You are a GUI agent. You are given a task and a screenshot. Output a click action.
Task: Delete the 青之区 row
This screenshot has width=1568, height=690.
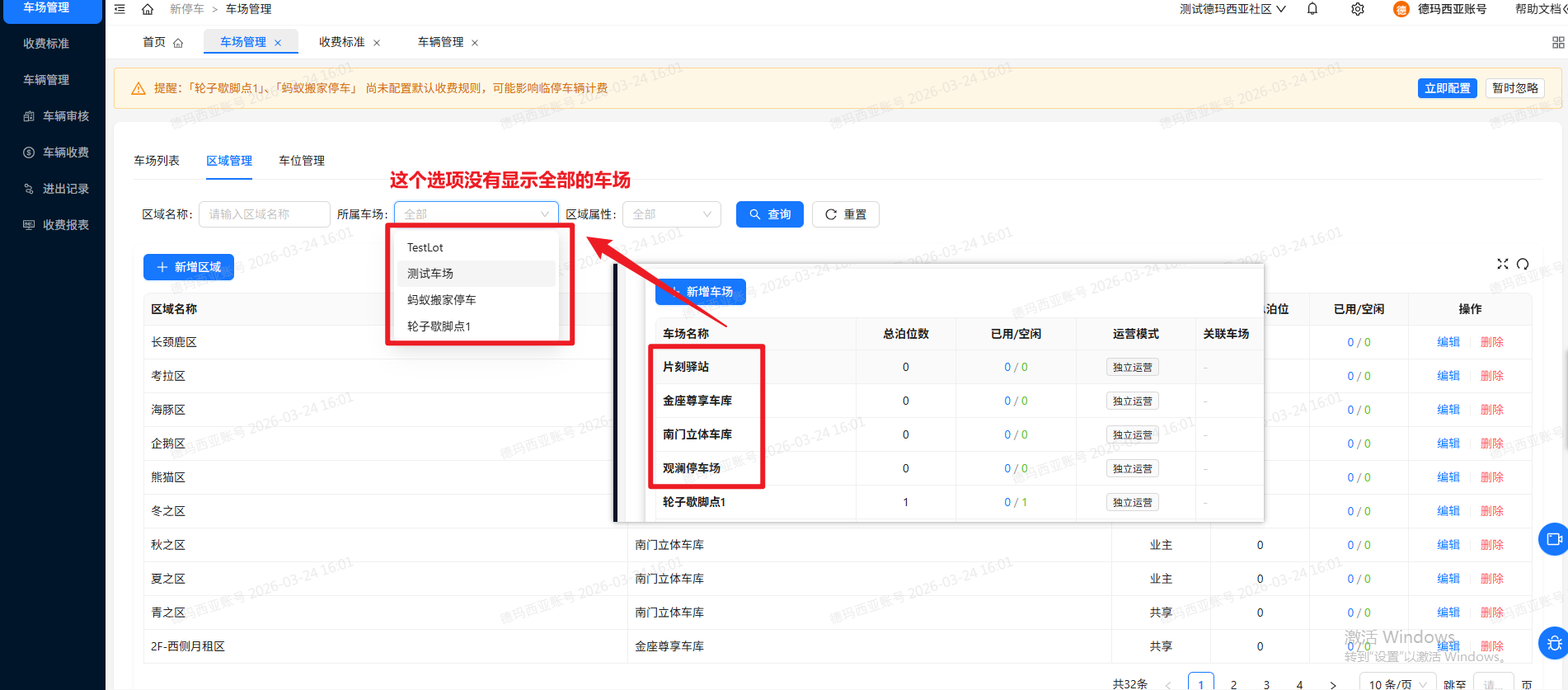[1492, 613]
